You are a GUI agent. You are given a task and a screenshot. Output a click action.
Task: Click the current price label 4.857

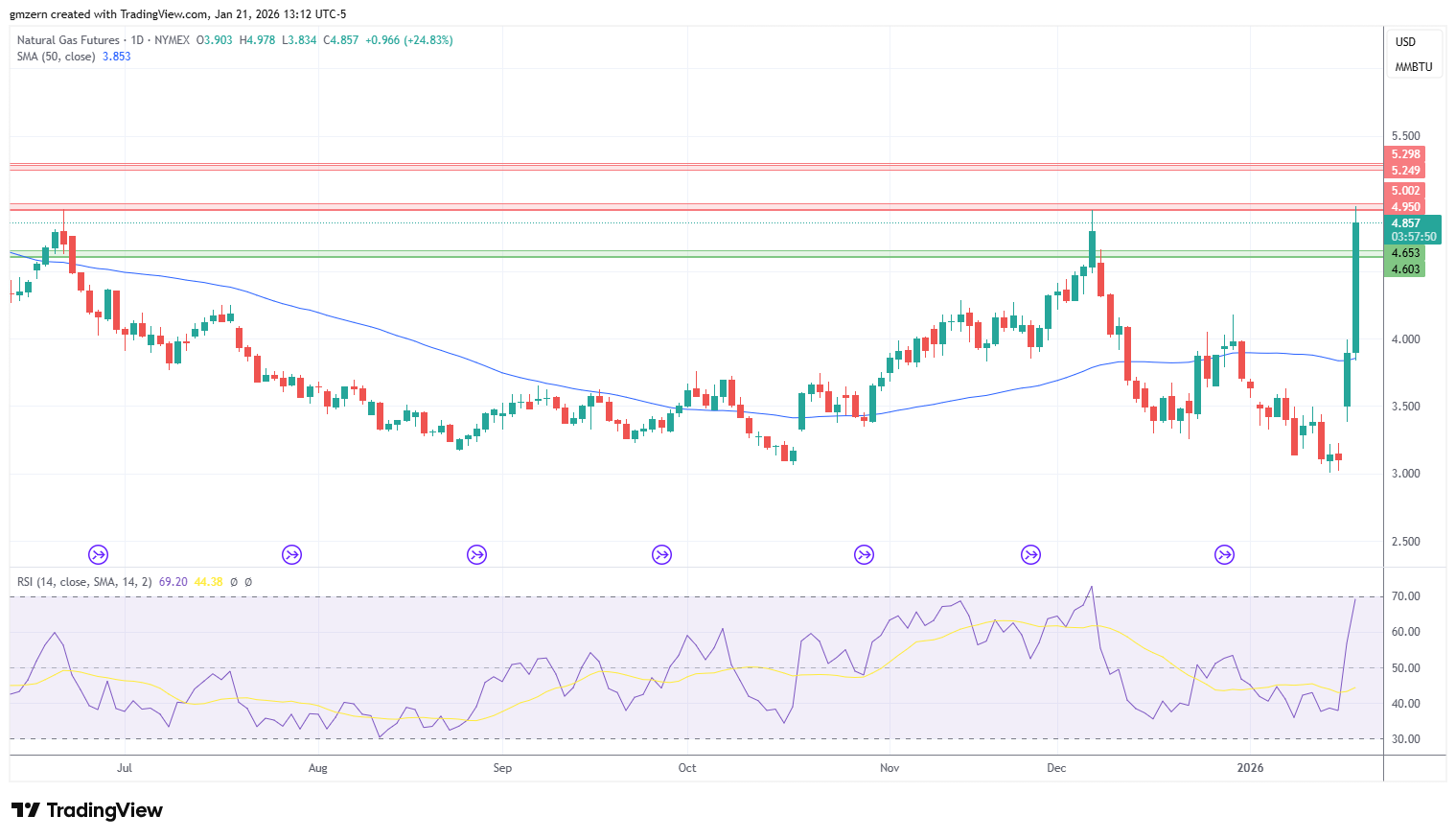pos(1406,223)
